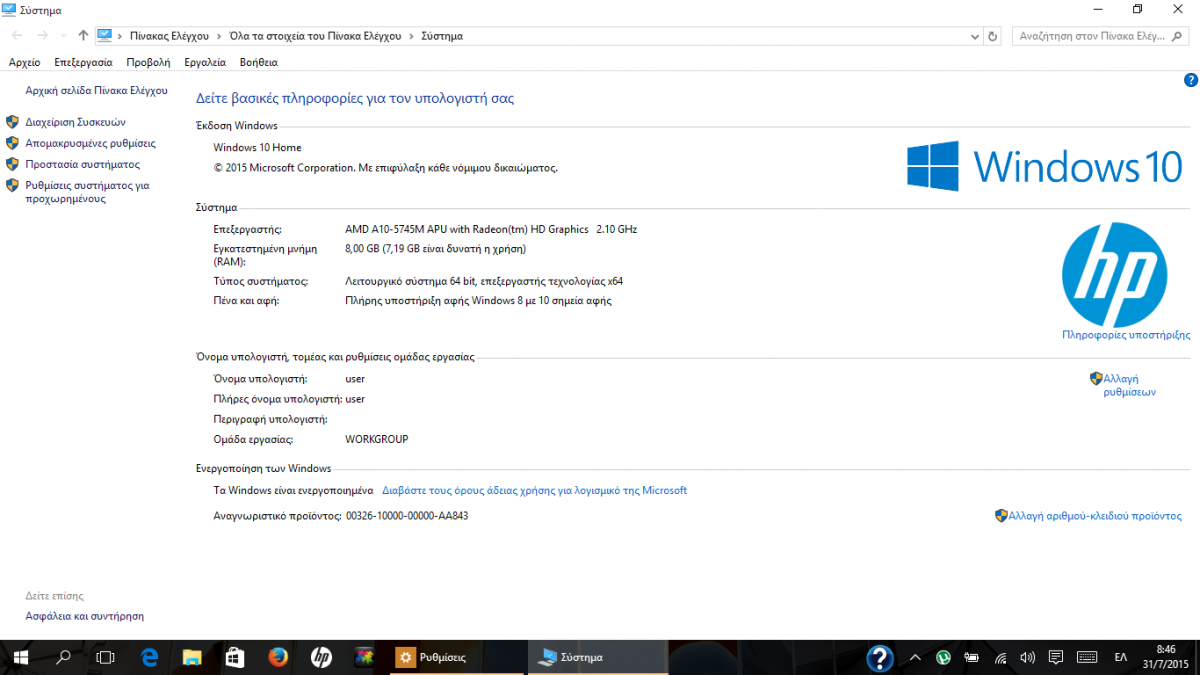Click the question mark icon in taskbar
Screen dimensions: 1200x675
(880, 657)
